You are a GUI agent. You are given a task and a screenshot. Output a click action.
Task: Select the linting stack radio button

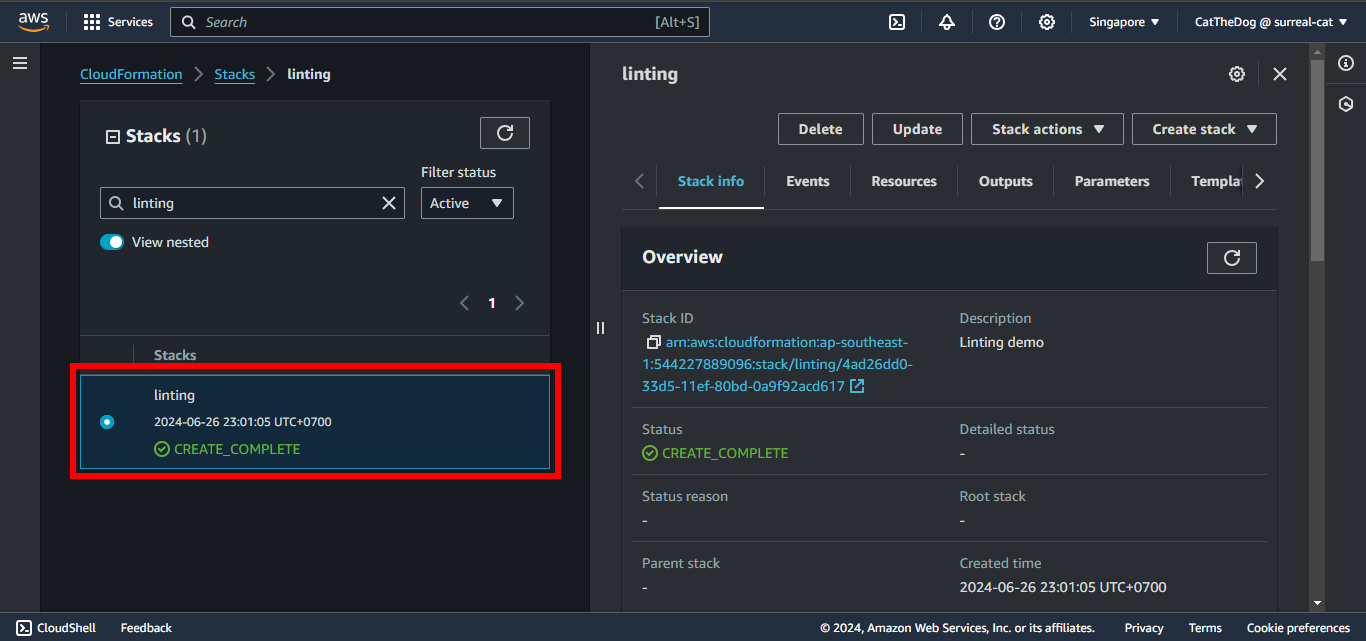coord(107,422)
